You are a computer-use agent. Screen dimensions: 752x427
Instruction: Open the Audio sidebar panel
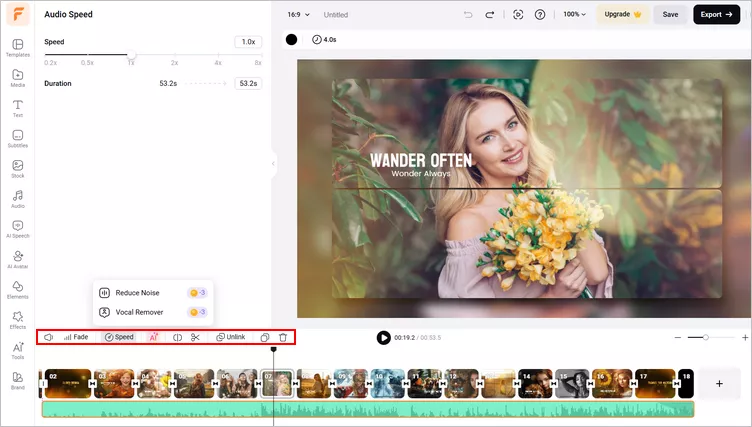coord(18,199)
